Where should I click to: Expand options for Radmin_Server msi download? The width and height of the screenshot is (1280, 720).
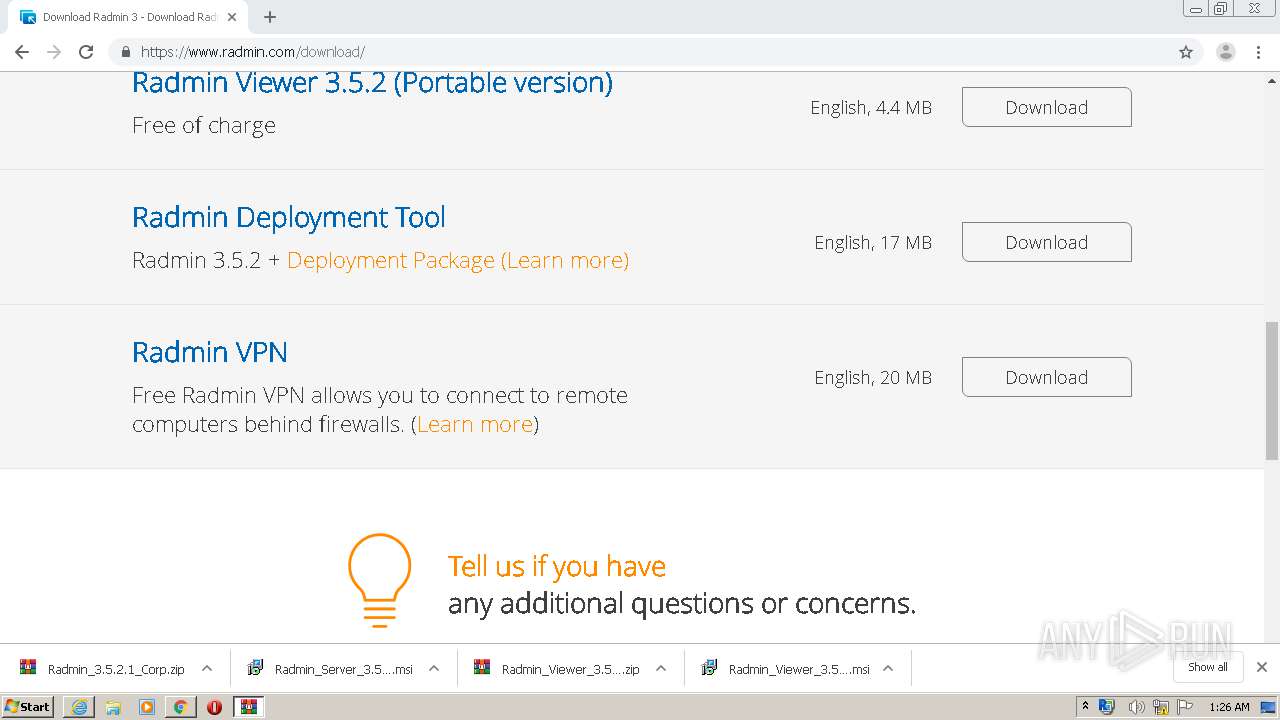coord(434,669)
